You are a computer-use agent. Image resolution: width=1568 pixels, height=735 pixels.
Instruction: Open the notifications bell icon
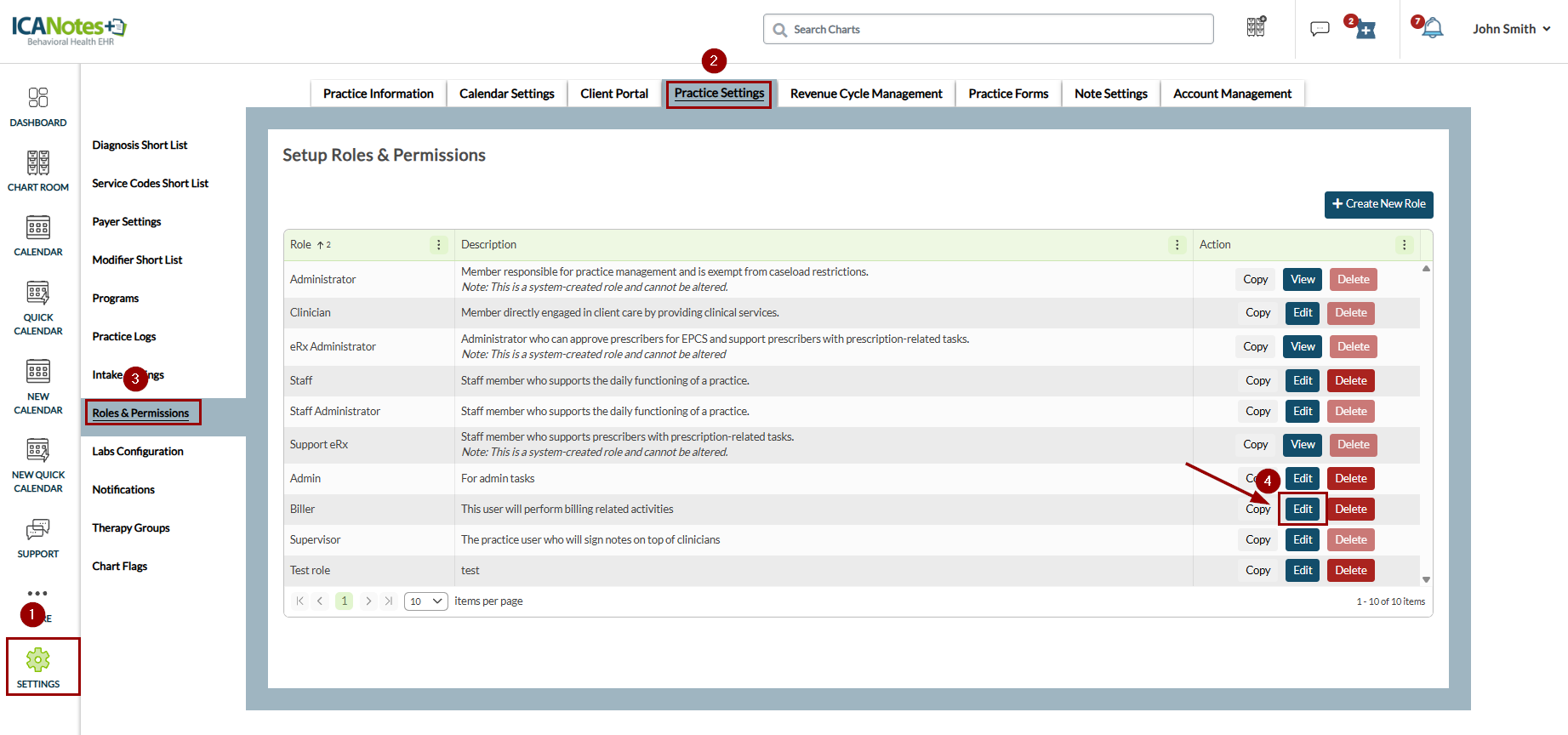click(1433, 29)
